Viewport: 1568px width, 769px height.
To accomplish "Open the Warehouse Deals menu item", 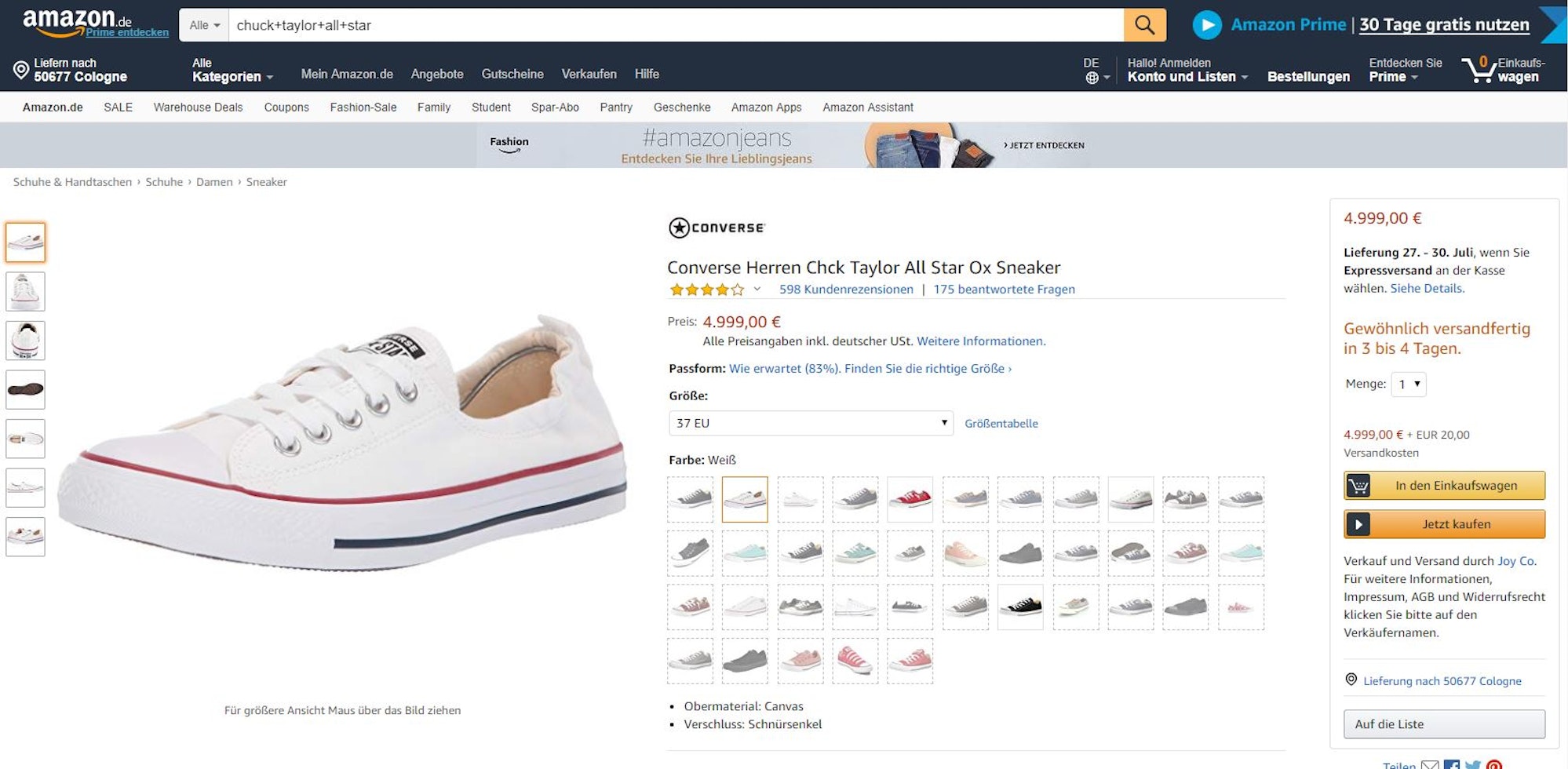I will (198, 108).
